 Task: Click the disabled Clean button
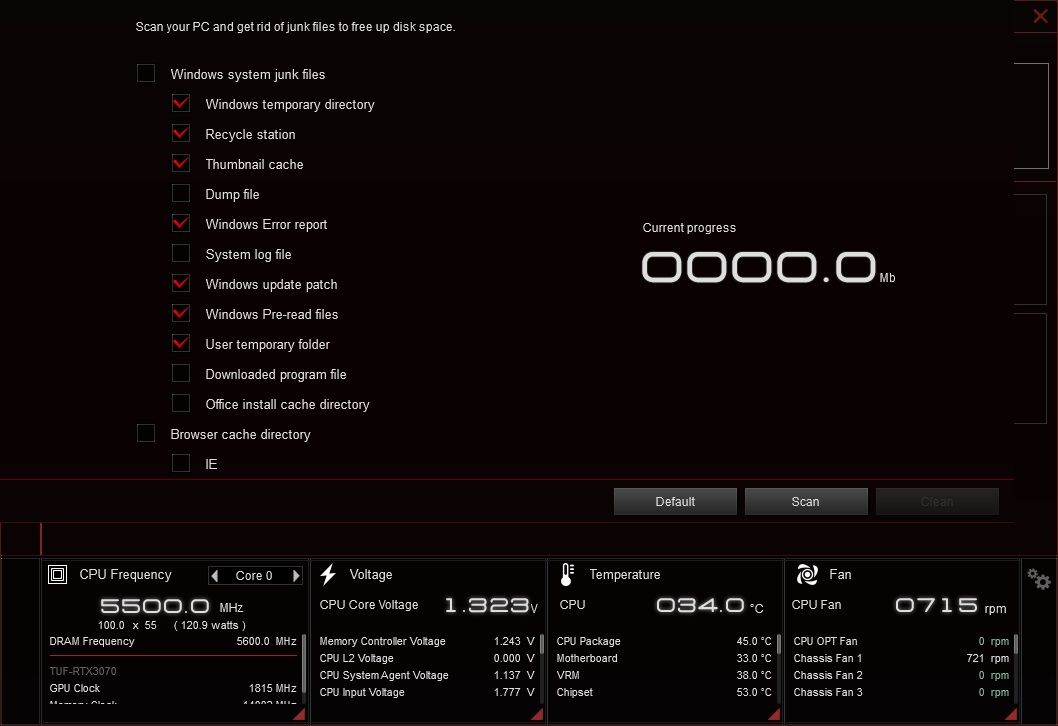(x=937, y=501)
